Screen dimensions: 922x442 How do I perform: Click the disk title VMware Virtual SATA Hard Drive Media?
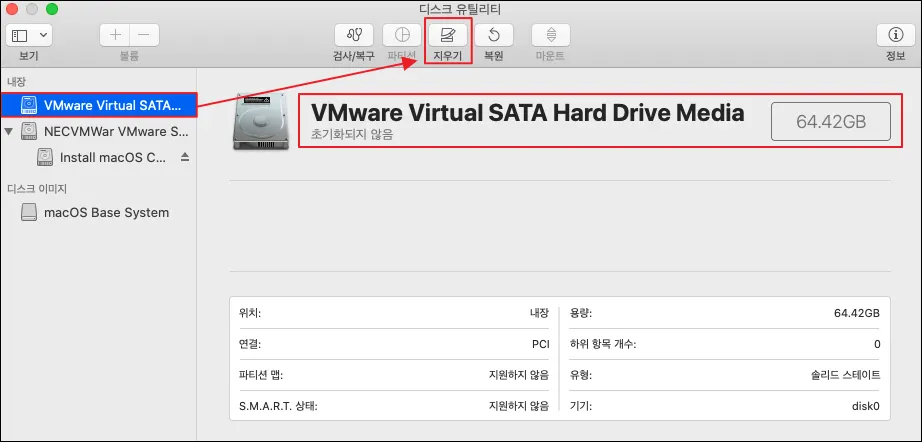pos(527,112)
